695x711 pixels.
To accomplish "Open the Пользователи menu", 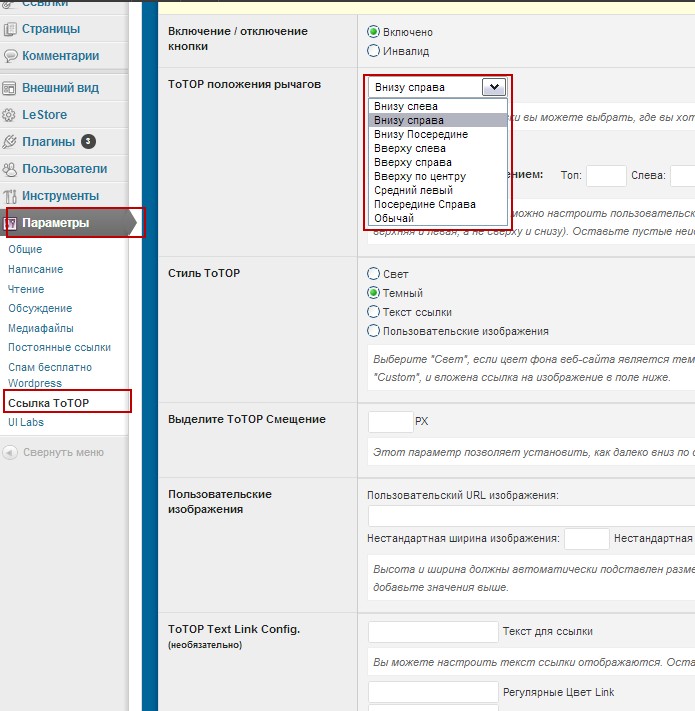I will pyautogui.click(x=64, y=169).
